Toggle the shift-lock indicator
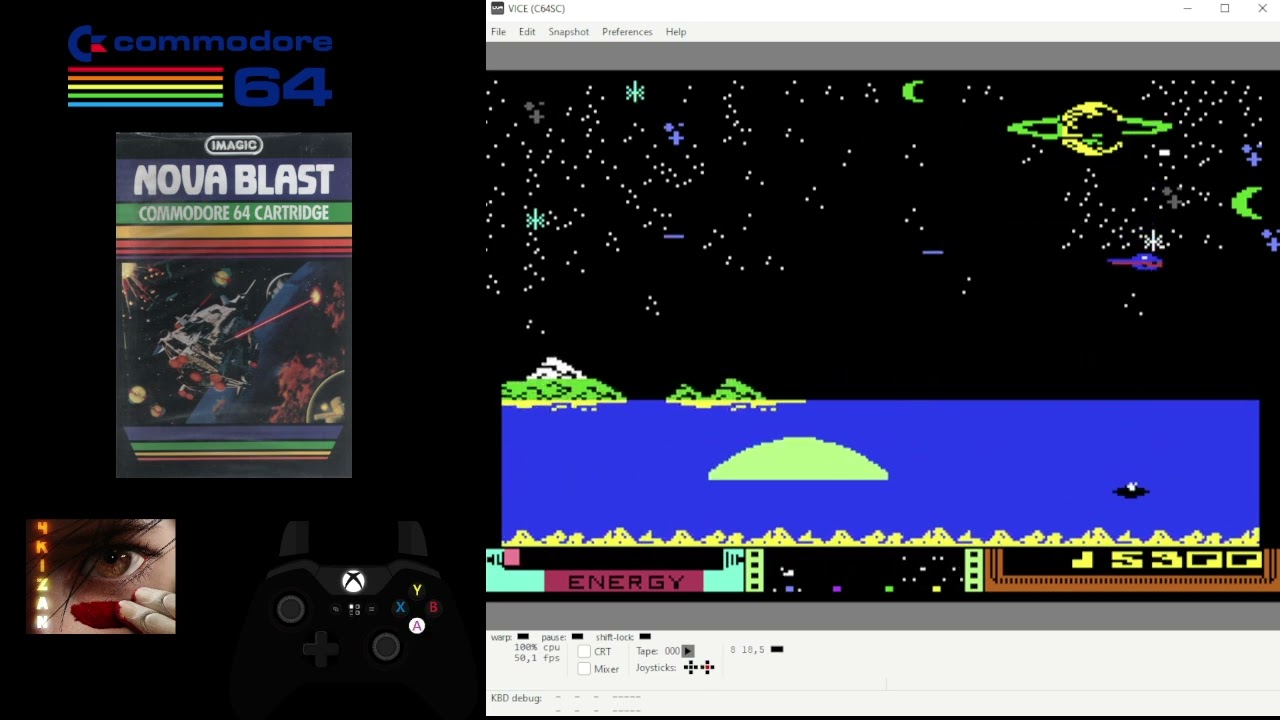1280x720 pixels. (645, 637)
